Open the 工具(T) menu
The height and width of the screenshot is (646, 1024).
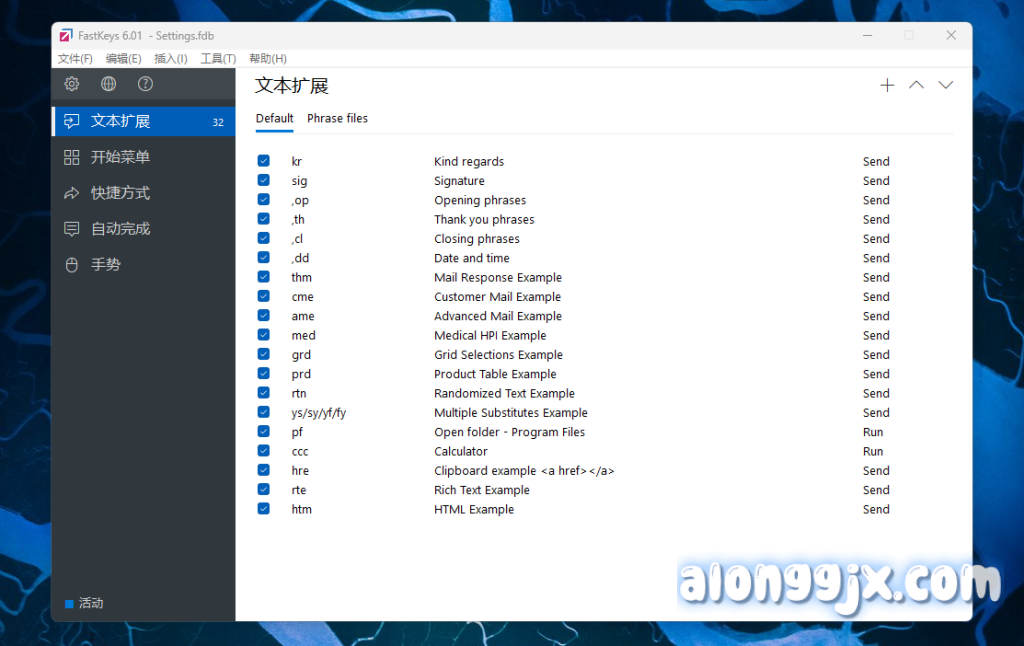pos(218,59)
